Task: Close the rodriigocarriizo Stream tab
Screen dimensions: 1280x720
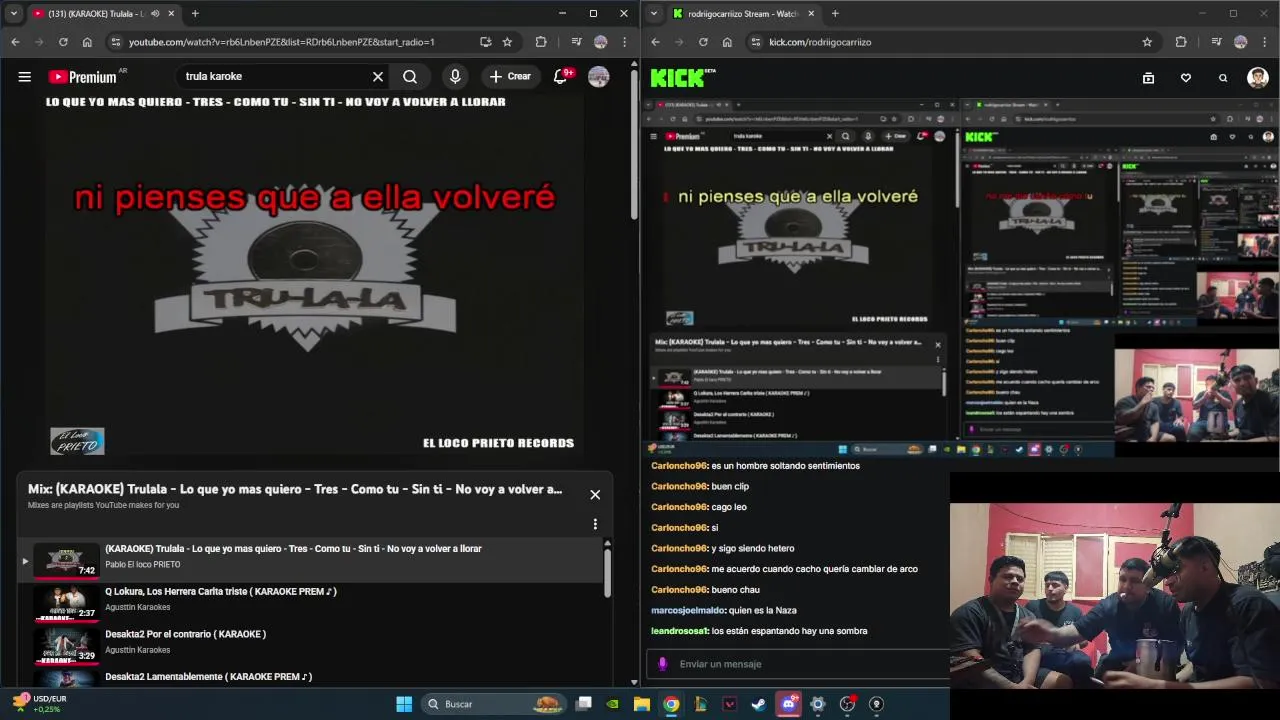Action: point(811,13)
